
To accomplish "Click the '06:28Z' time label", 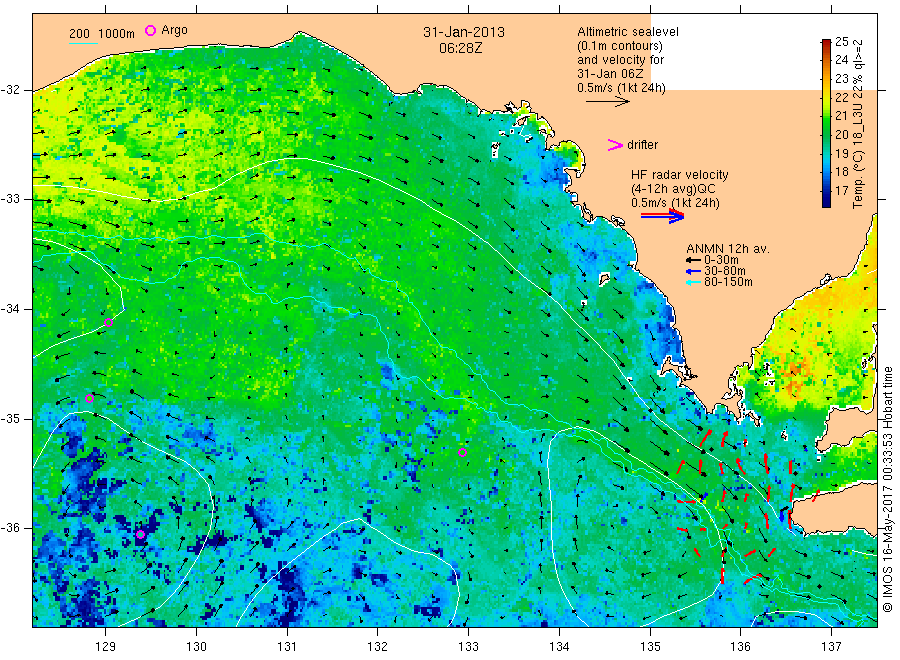I will 460,48.
